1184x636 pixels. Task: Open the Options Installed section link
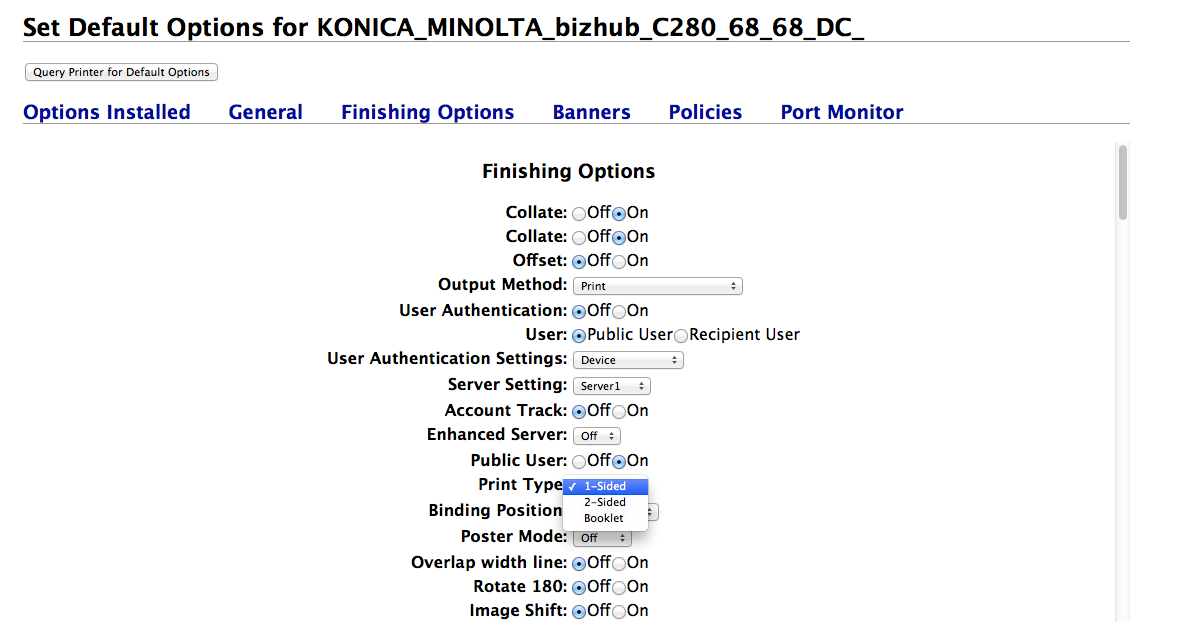pos(107,112)
